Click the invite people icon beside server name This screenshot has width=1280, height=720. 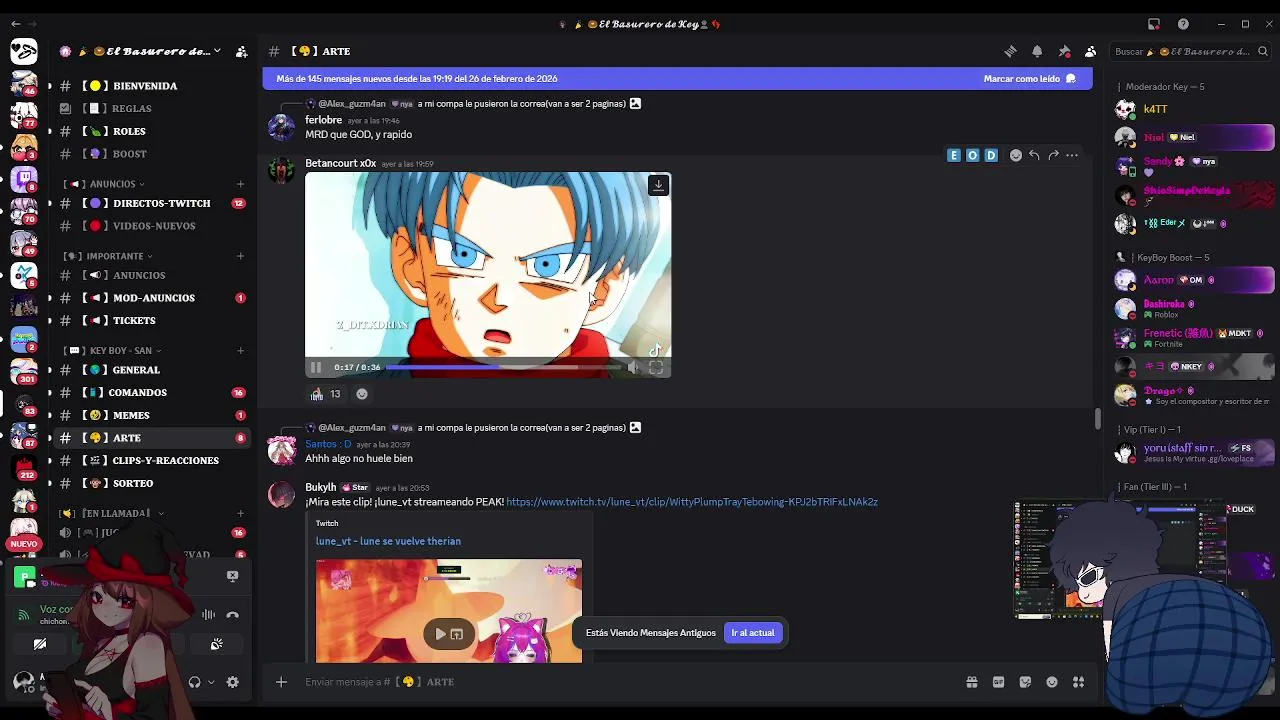(x=241, y=51)
